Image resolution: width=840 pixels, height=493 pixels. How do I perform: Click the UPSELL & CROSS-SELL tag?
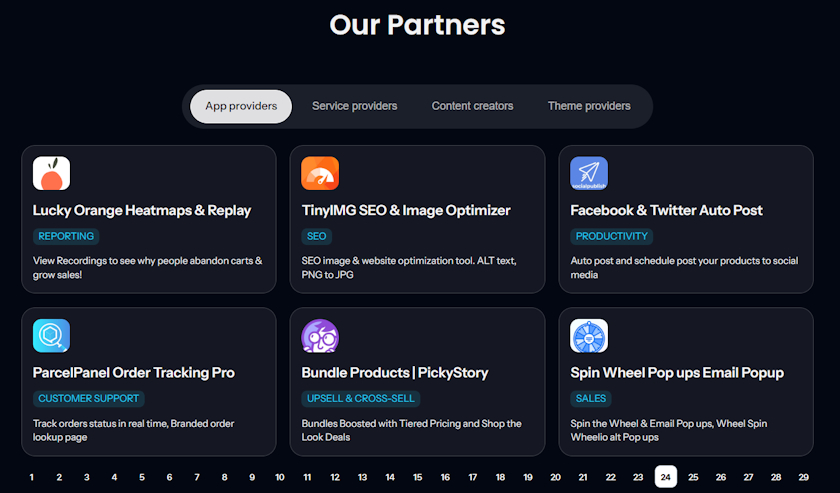[x=361, y=399]
